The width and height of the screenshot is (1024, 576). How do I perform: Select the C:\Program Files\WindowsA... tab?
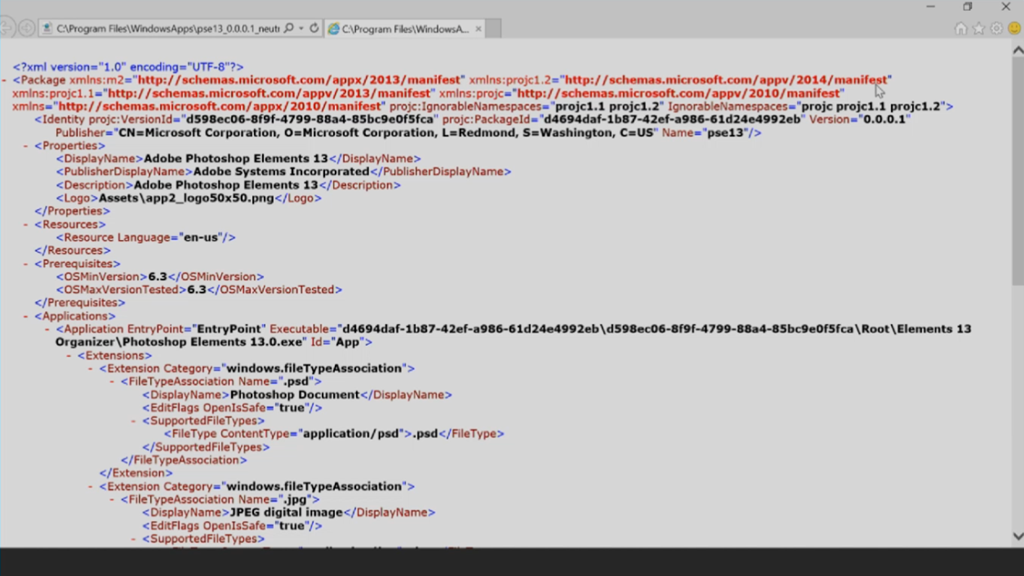(x=405, y=29)
